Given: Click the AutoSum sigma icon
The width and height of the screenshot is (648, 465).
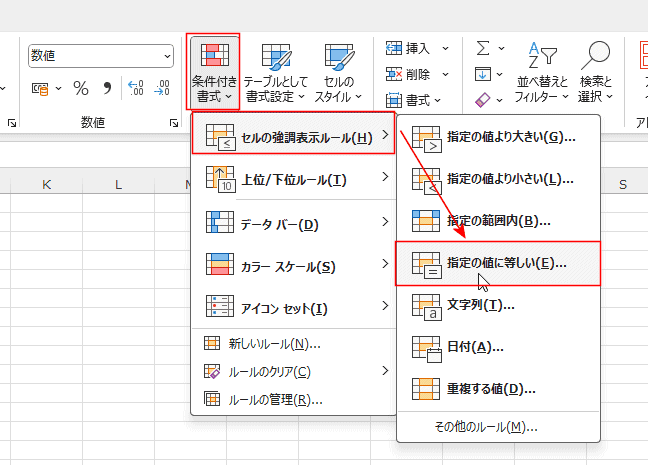Looking at the screenshot, I should tap(483, 47).
